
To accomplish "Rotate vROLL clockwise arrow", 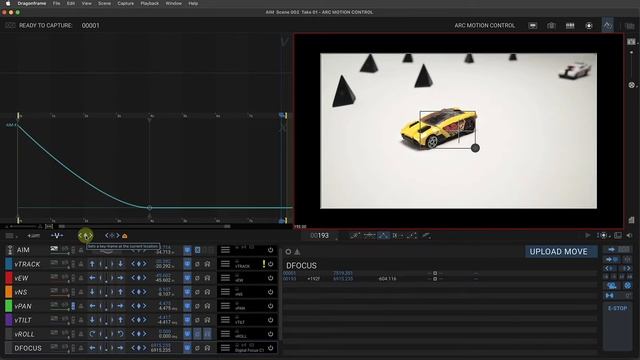I will click(92, 334).
